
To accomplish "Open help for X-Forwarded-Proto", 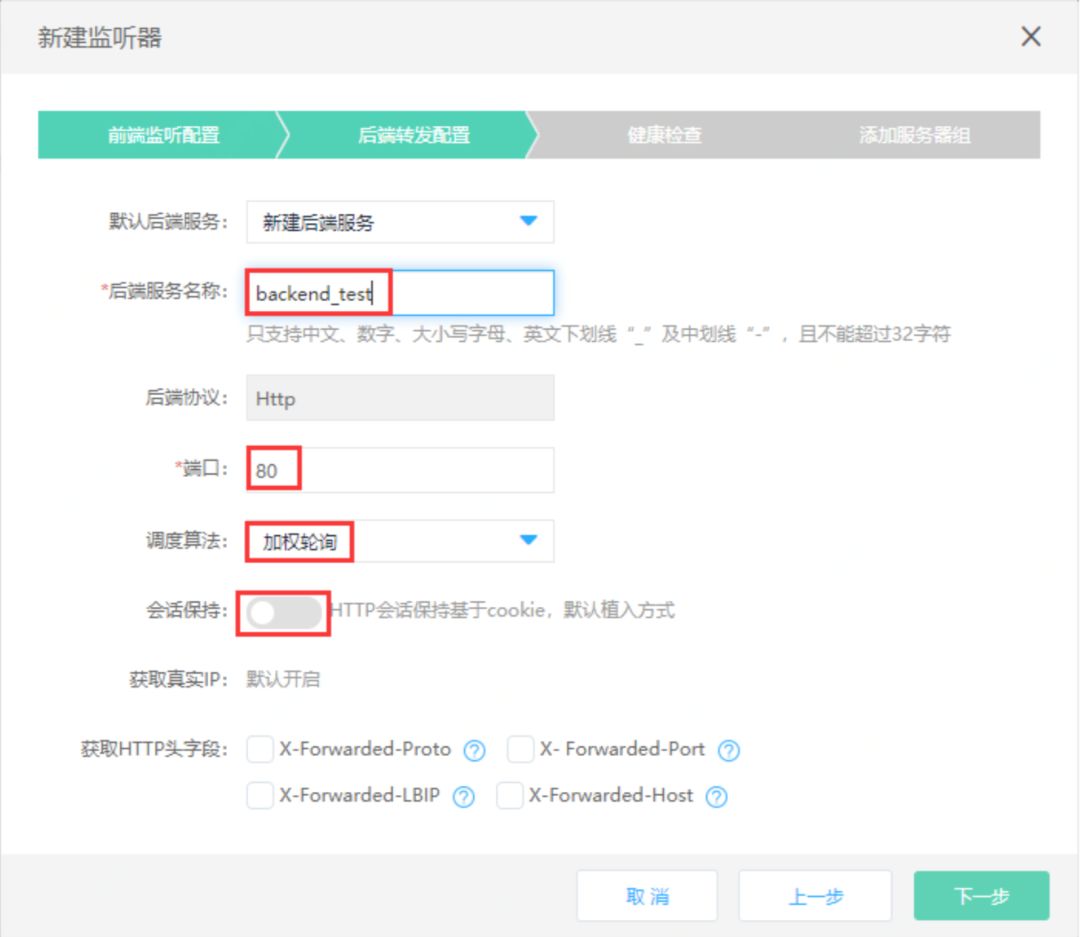I will point(474,750).
